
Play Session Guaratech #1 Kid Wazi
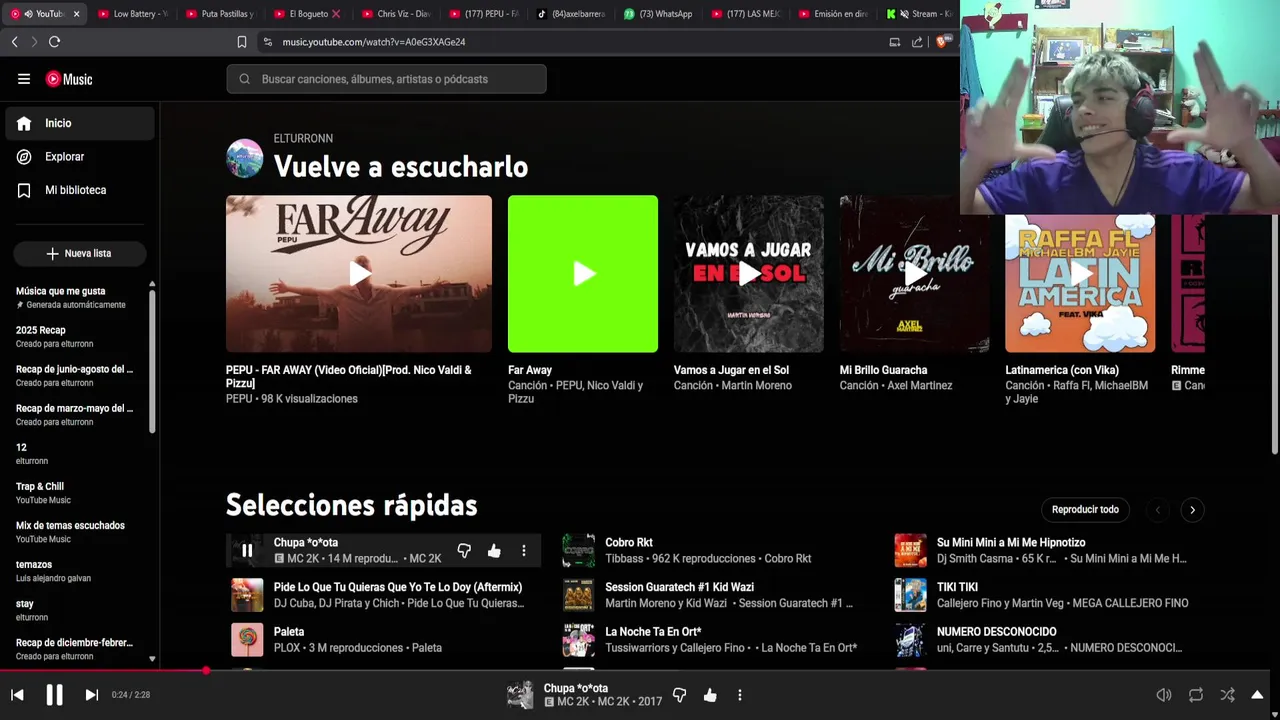pos(579,595)
